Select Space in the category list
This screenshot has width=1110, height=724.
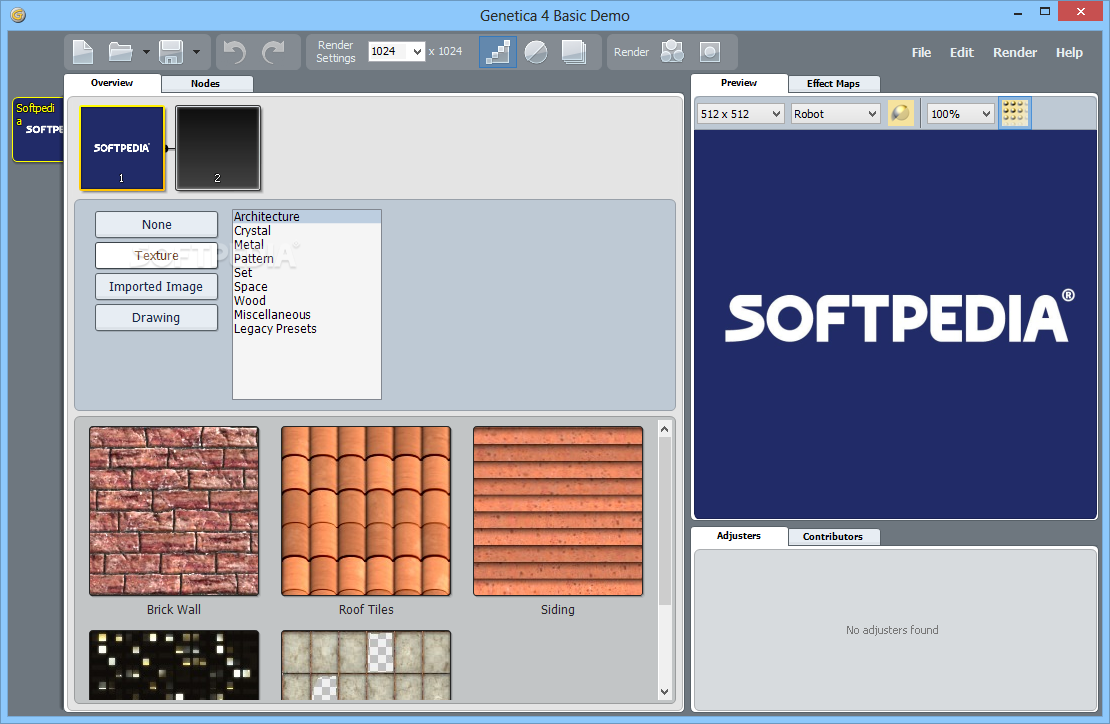(x=307, y=287)
